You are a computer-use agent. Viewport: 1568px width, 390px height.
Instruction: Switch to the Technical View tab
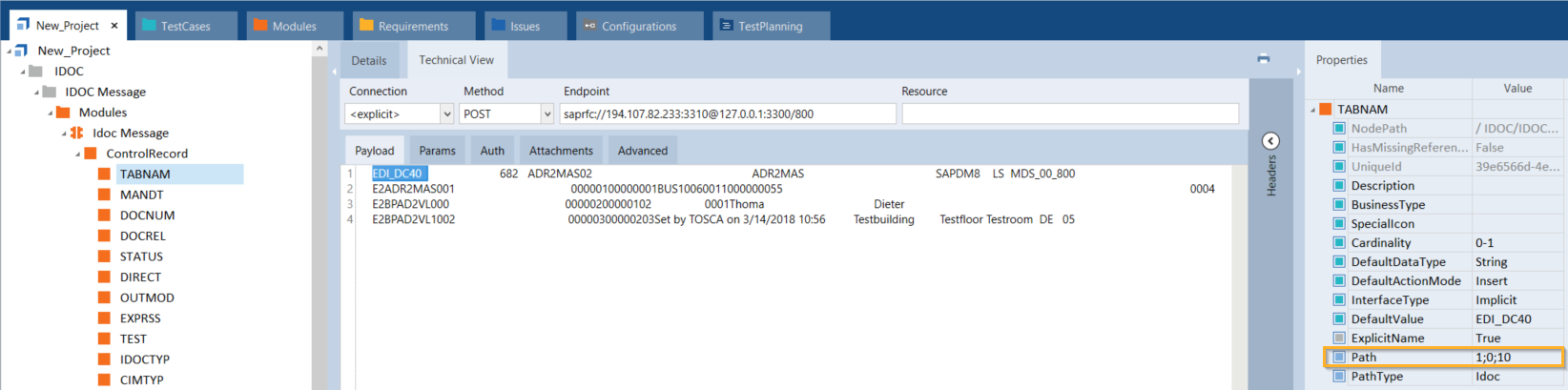456,60
